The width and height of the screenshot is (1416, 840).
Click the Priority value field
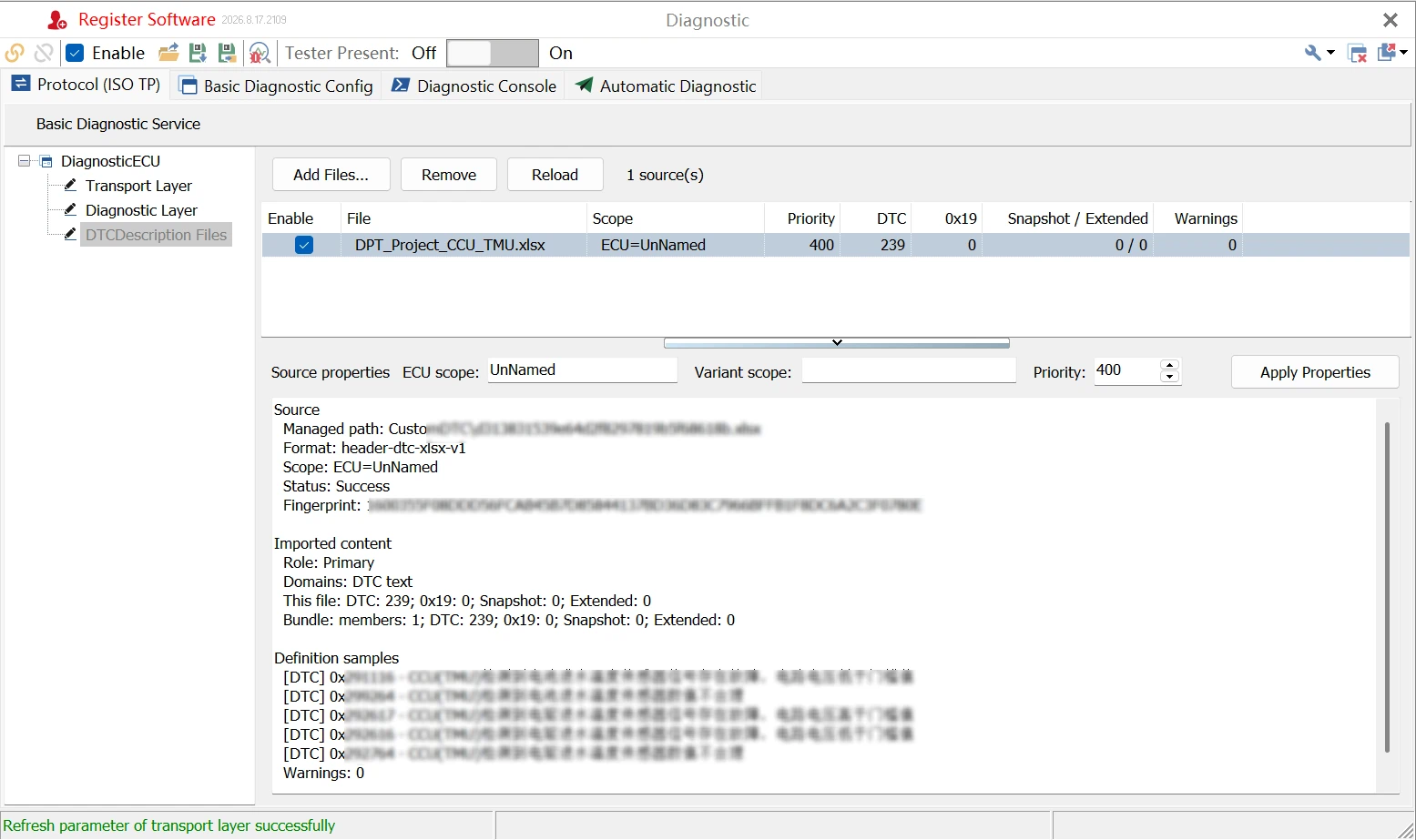1127,370
